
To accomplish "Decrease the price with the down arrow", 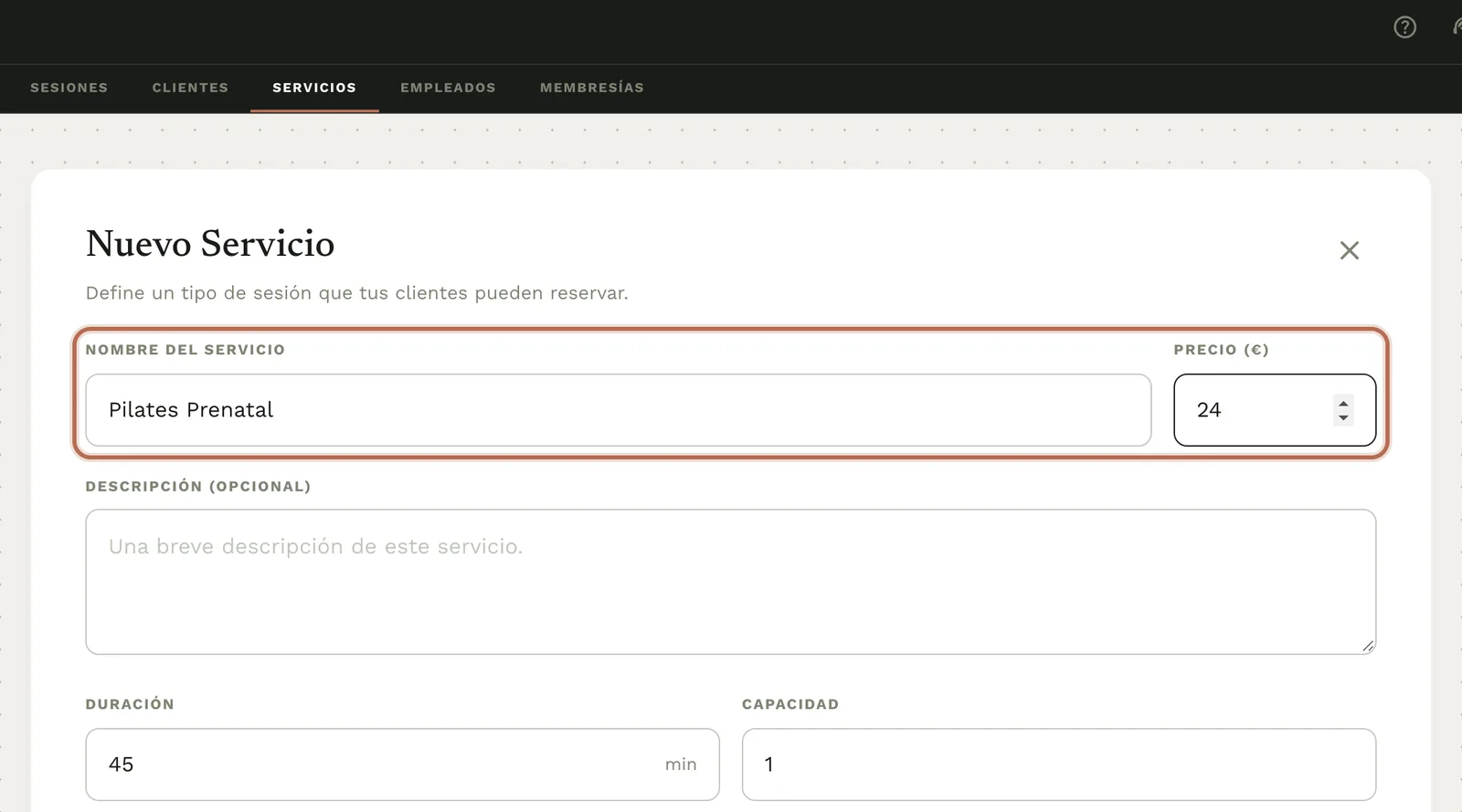I will coord(1343,417).
